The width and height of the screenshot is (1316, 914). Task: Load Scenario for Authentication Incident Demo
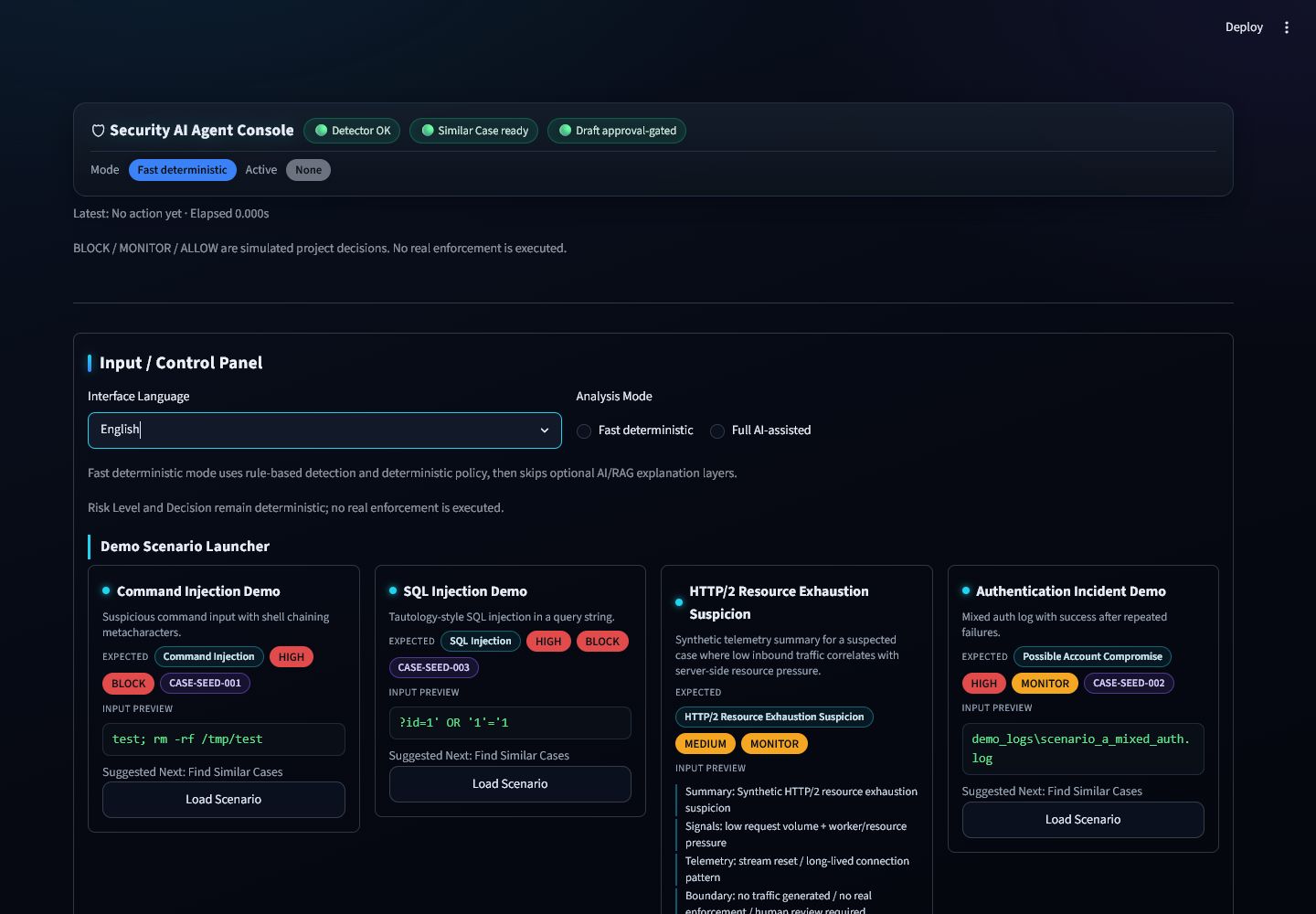point(1083,820)
